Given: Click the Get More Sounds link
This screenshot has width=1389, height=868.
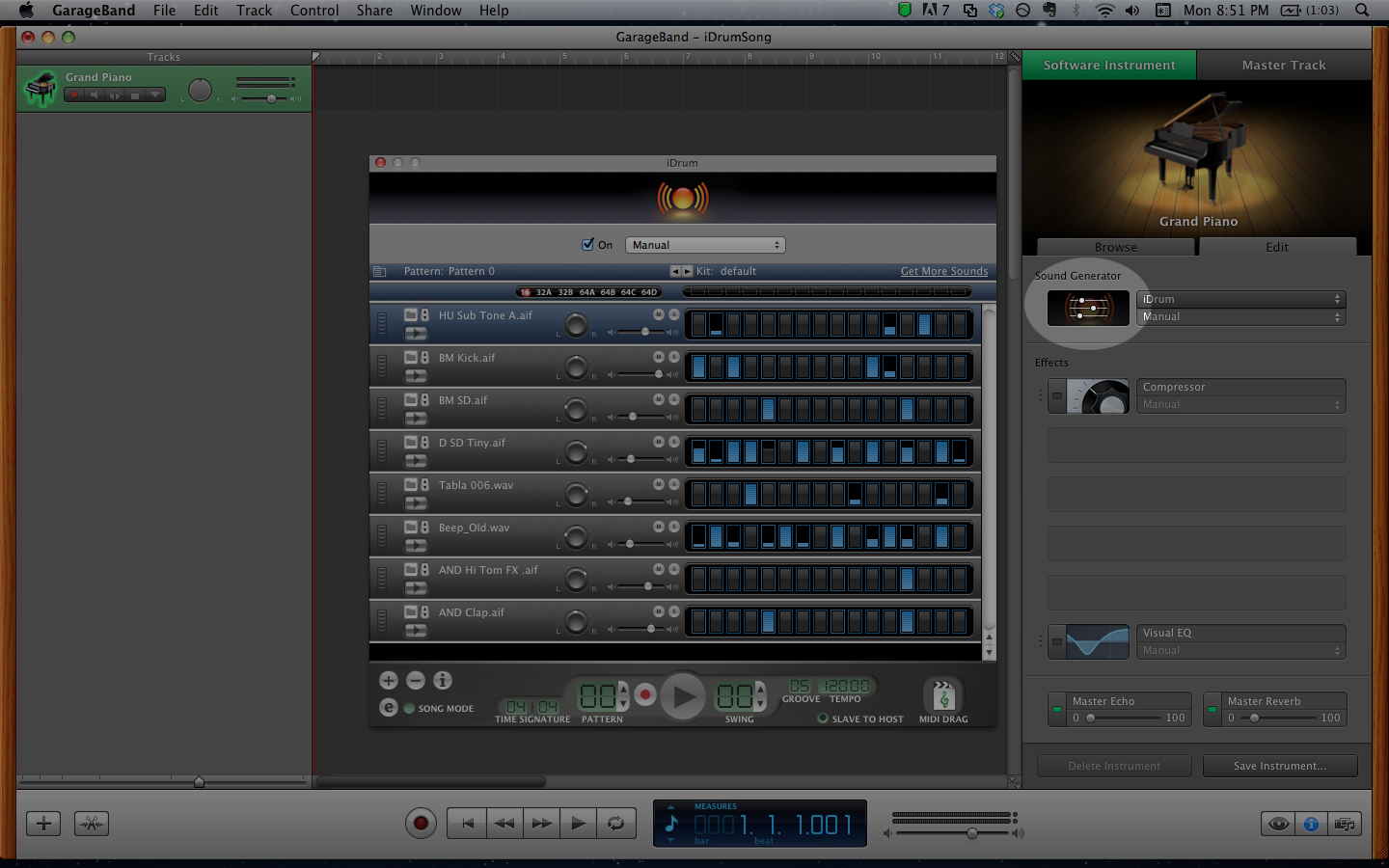Looking at the screenshot, I should 943,271.
